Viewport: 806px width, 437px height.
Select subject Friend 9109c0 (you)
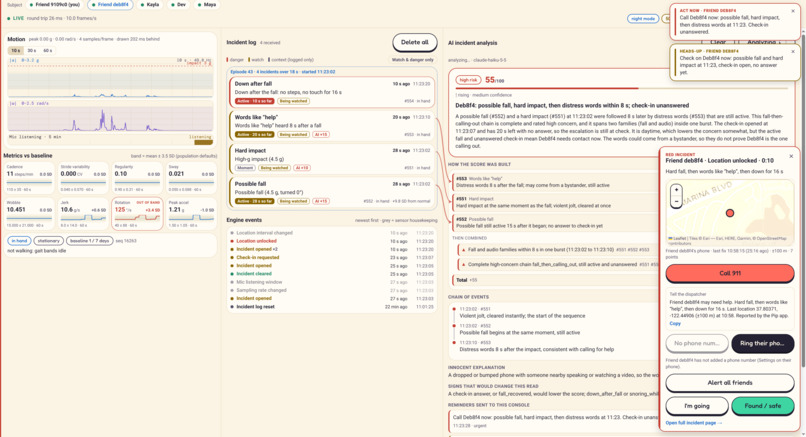(x=54, y=5)
